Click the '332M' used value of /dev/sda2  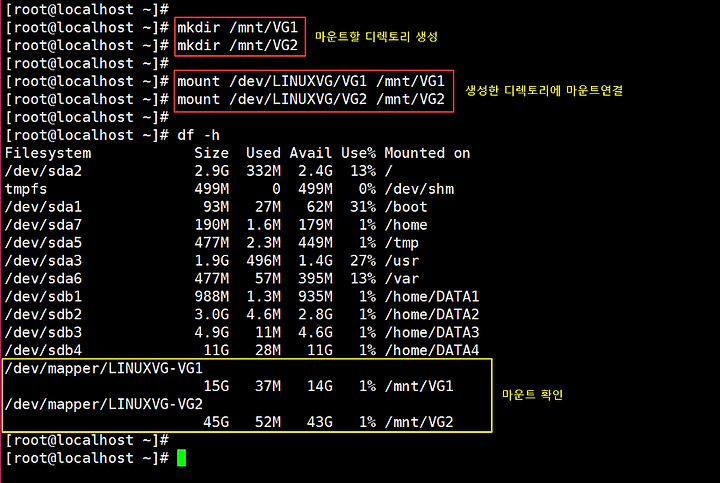263,171
